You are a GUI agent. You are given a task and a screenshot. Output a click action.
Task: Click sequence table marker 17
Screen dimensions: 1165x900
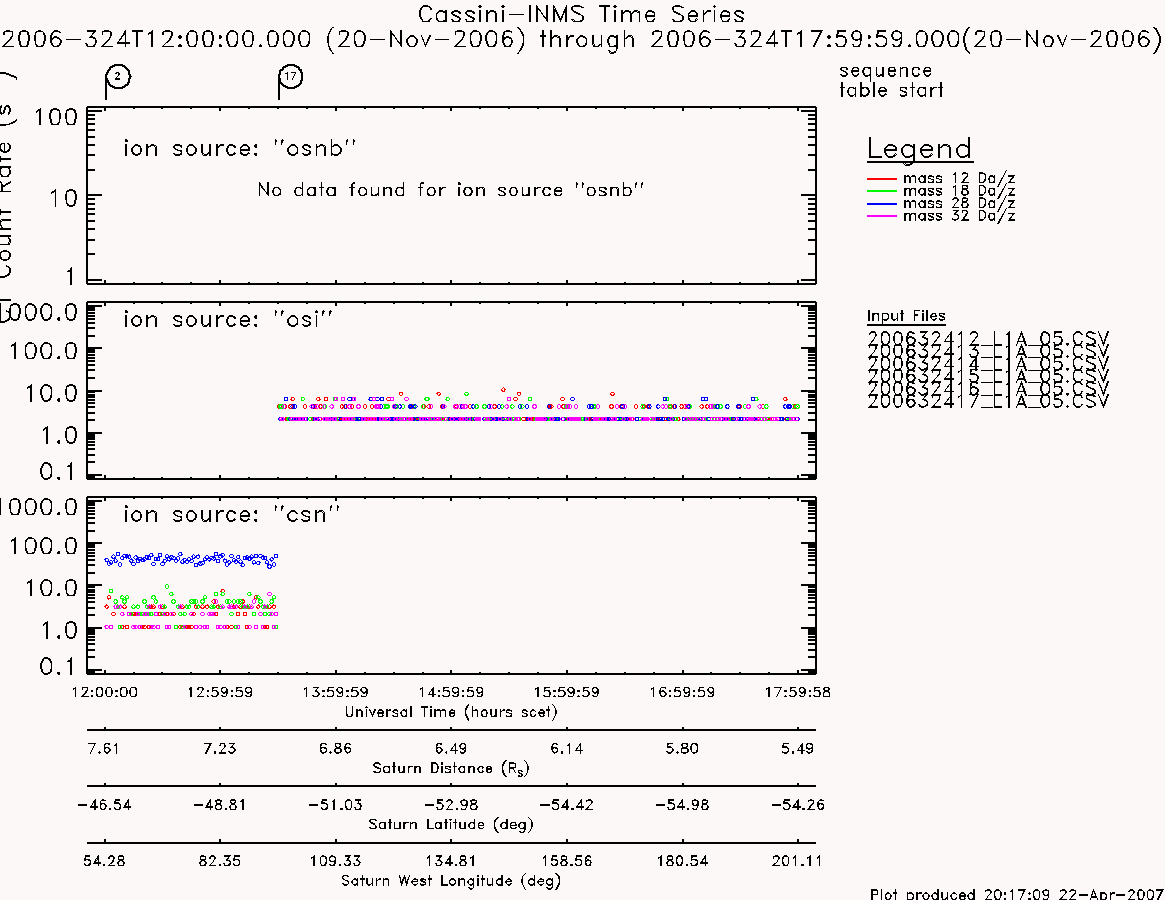coord(291,77)
